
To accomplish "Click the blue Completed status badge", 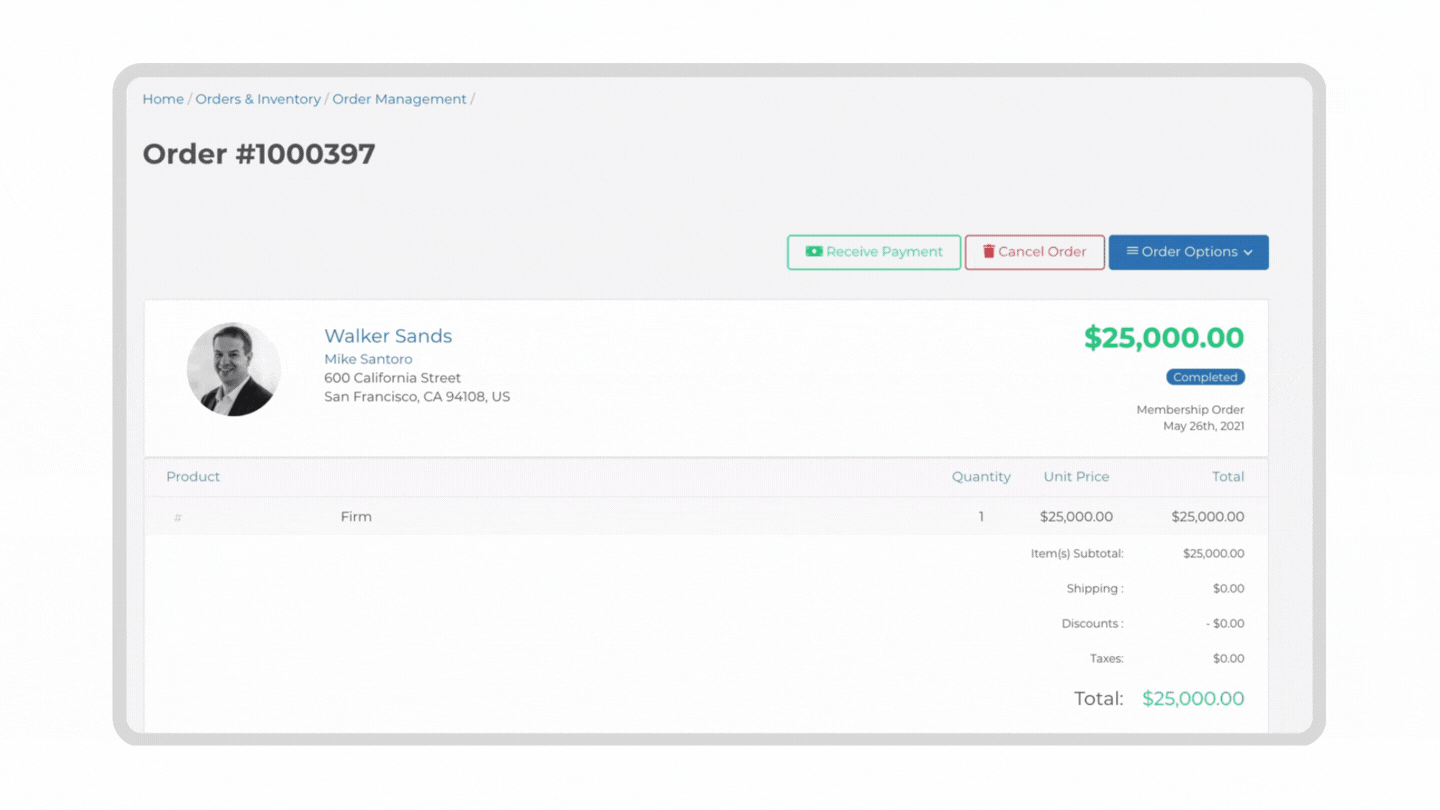I will [1205, 378].
